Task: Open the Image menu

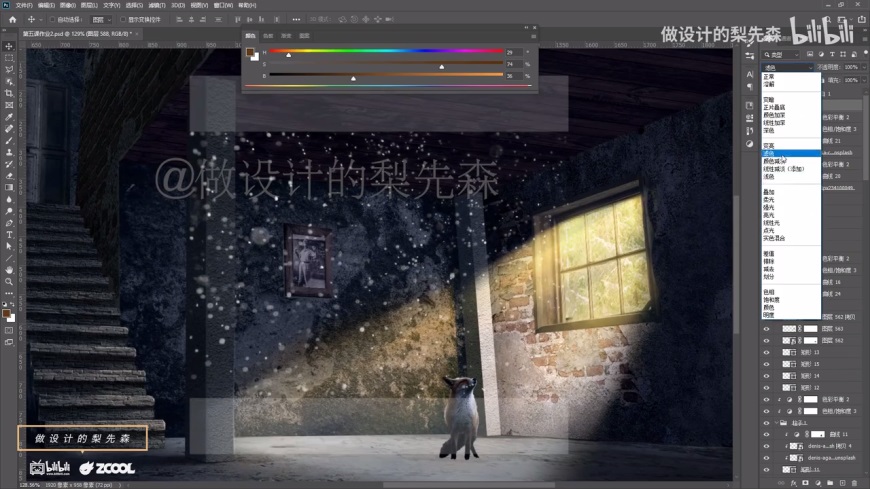Action: (x=68, y=5)
